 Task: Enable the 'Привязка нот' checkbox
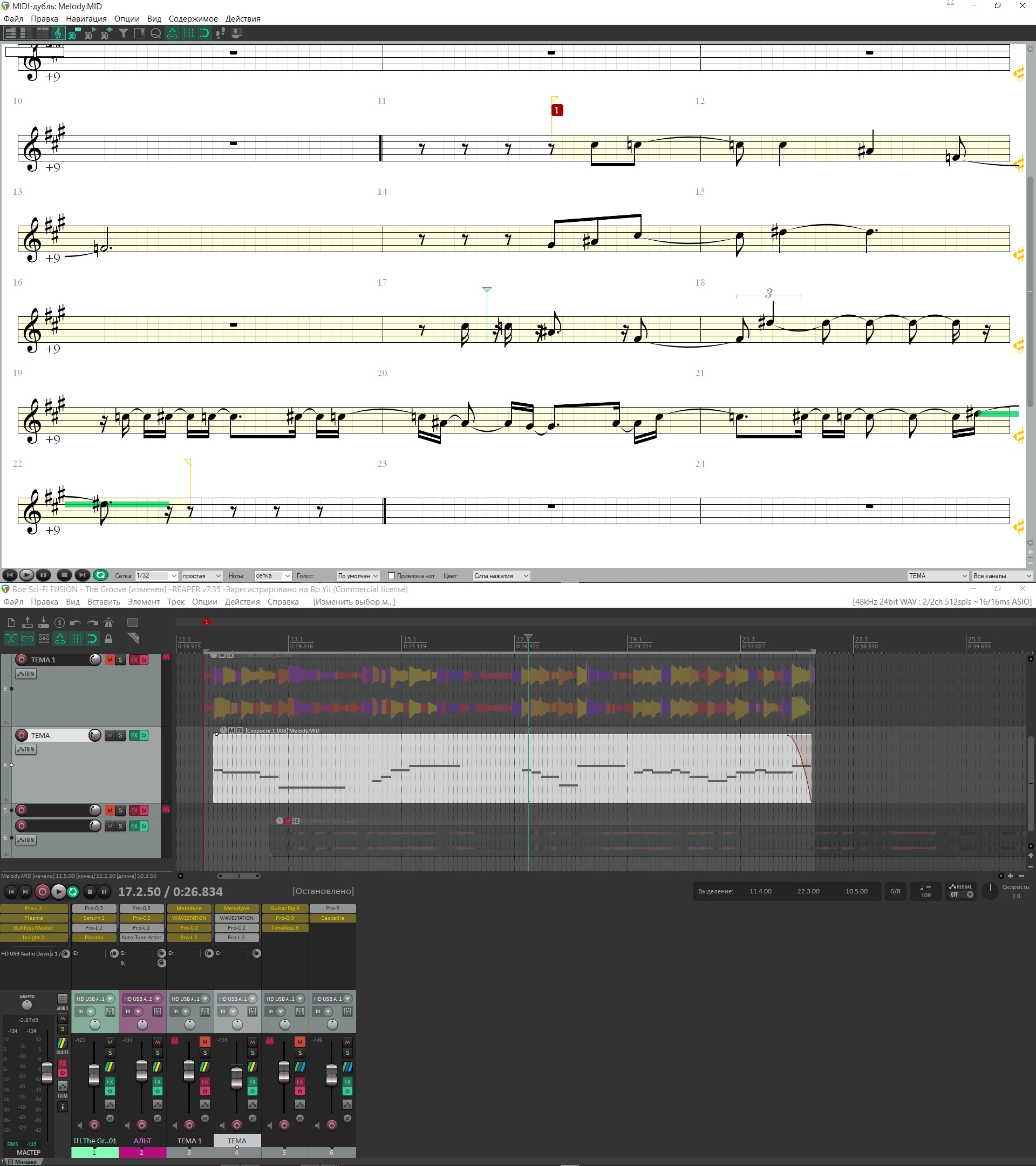[x=391, y=575]
